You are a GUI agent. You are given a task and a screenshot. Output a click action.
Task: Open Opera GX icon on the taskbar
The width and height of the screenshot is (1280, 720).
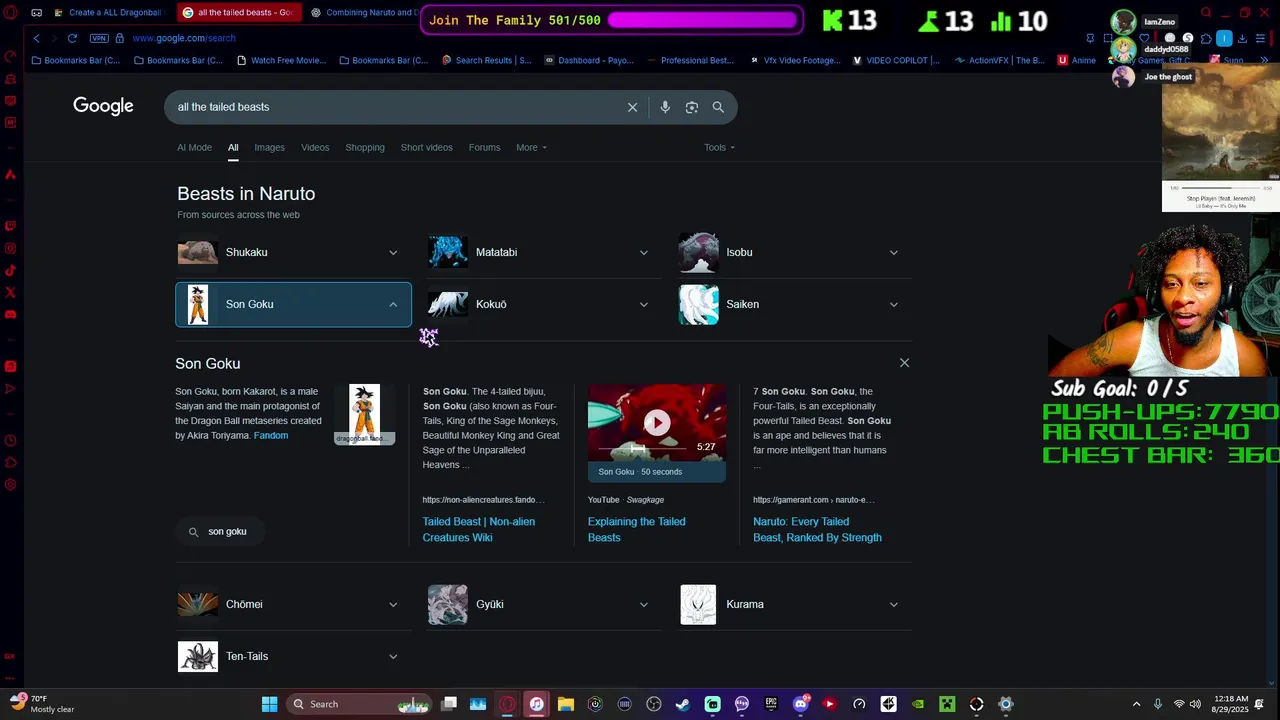[507, 704]
